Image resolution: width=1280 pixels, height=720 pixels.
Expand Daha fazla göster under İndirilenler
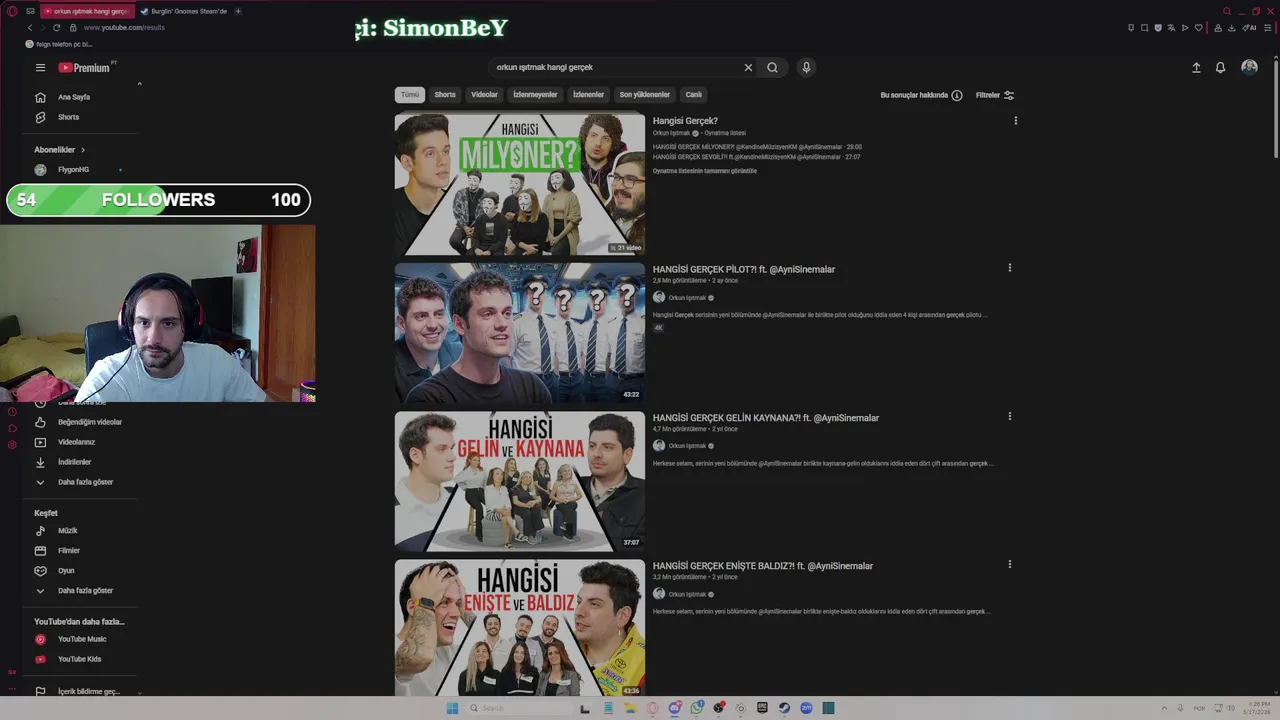point(76,482)
